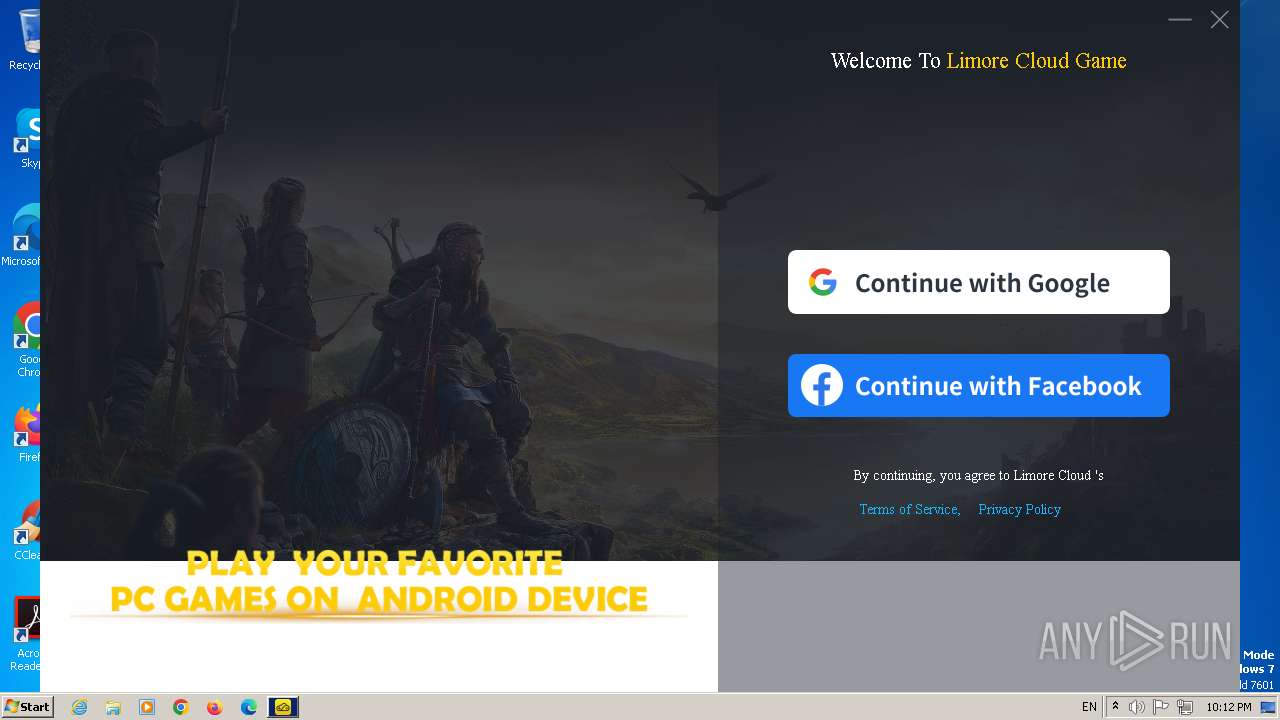Open the network tray icon

[x=1185, y=707]
